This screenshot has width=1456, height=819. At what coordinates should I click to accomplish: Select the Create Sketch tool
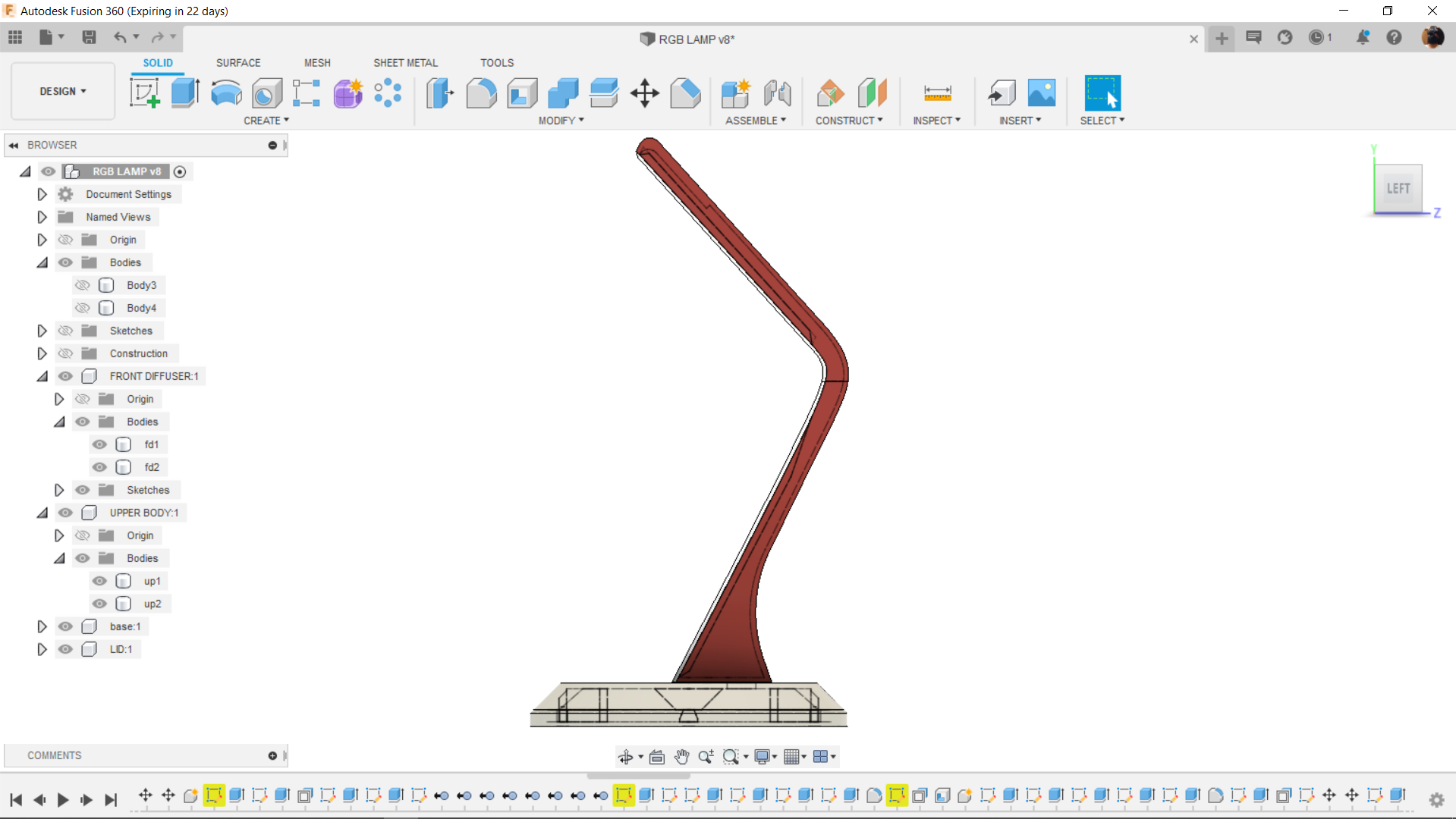coord(144,93)
